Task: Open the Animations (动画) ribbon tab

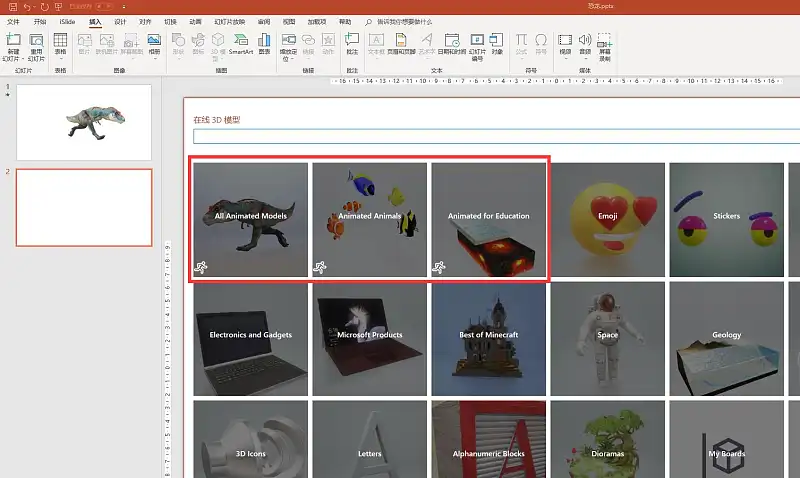Action: point(195,21)
